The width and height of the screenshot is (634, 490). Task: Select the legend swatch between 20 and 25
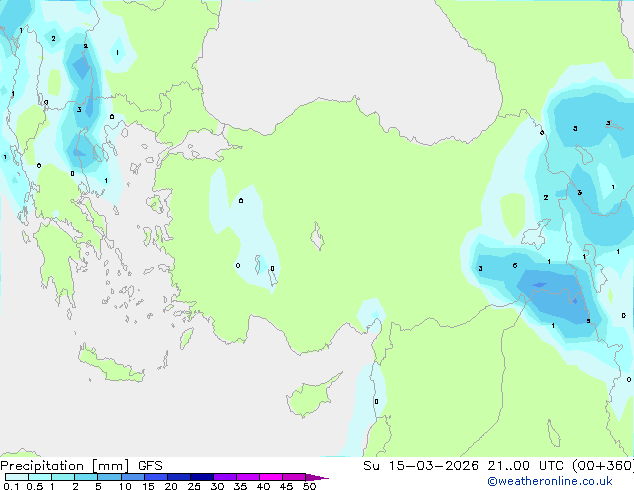(179, 477)
